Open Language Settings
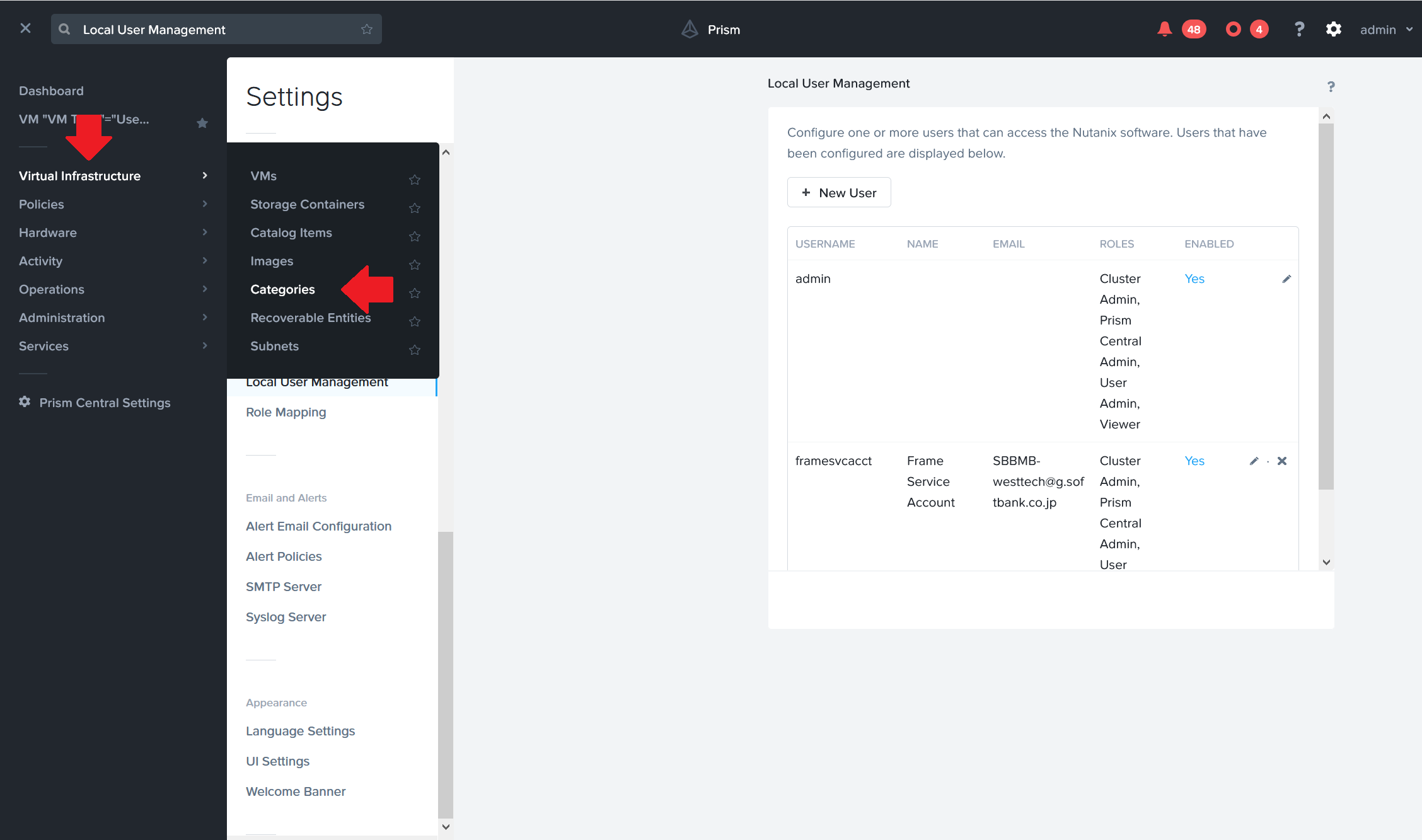The width and height of the screenshot is (1422, 840). [x=300, y=731]
